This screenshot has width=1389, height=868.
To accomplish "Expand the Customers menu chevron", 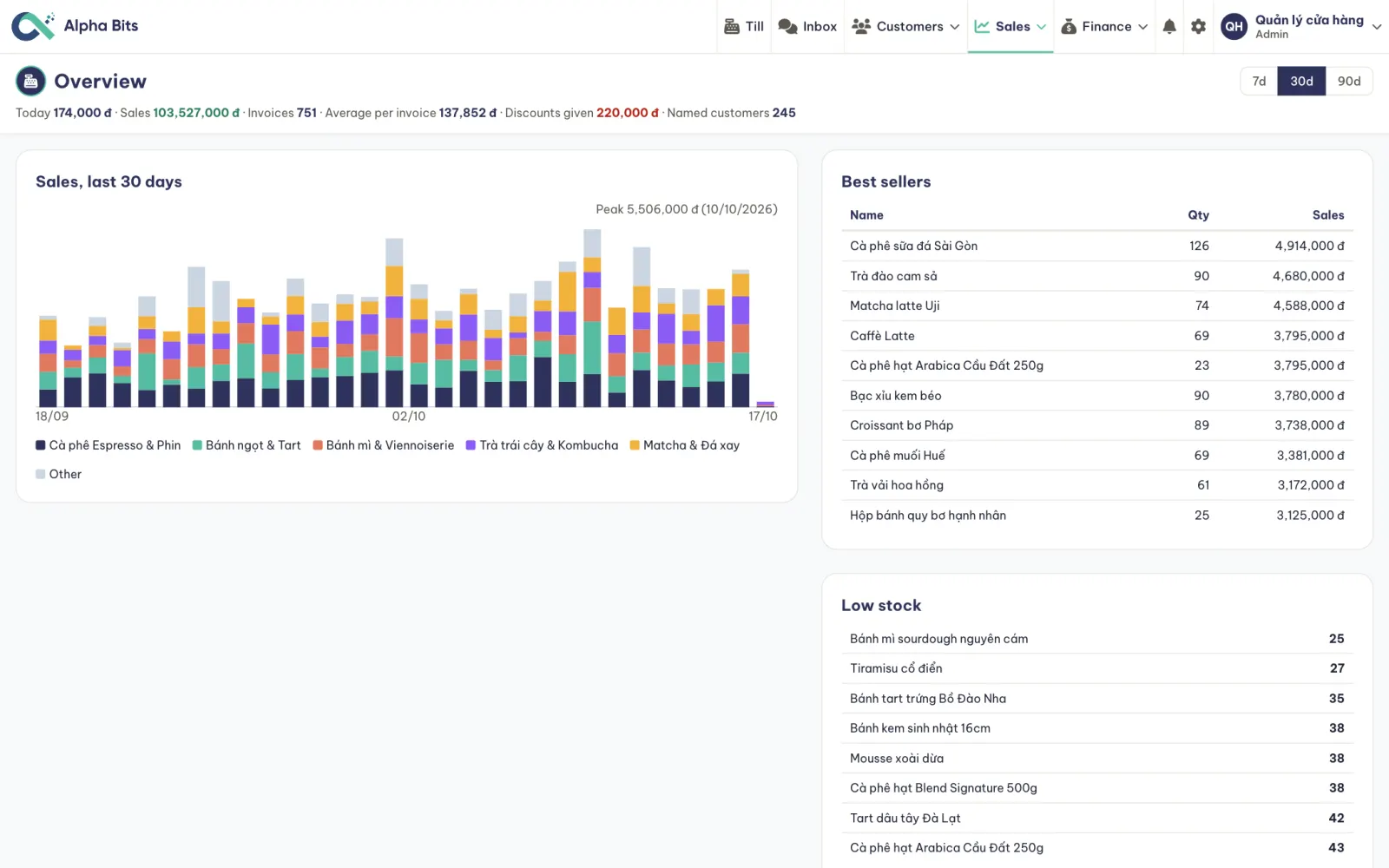I will [954, 27].
